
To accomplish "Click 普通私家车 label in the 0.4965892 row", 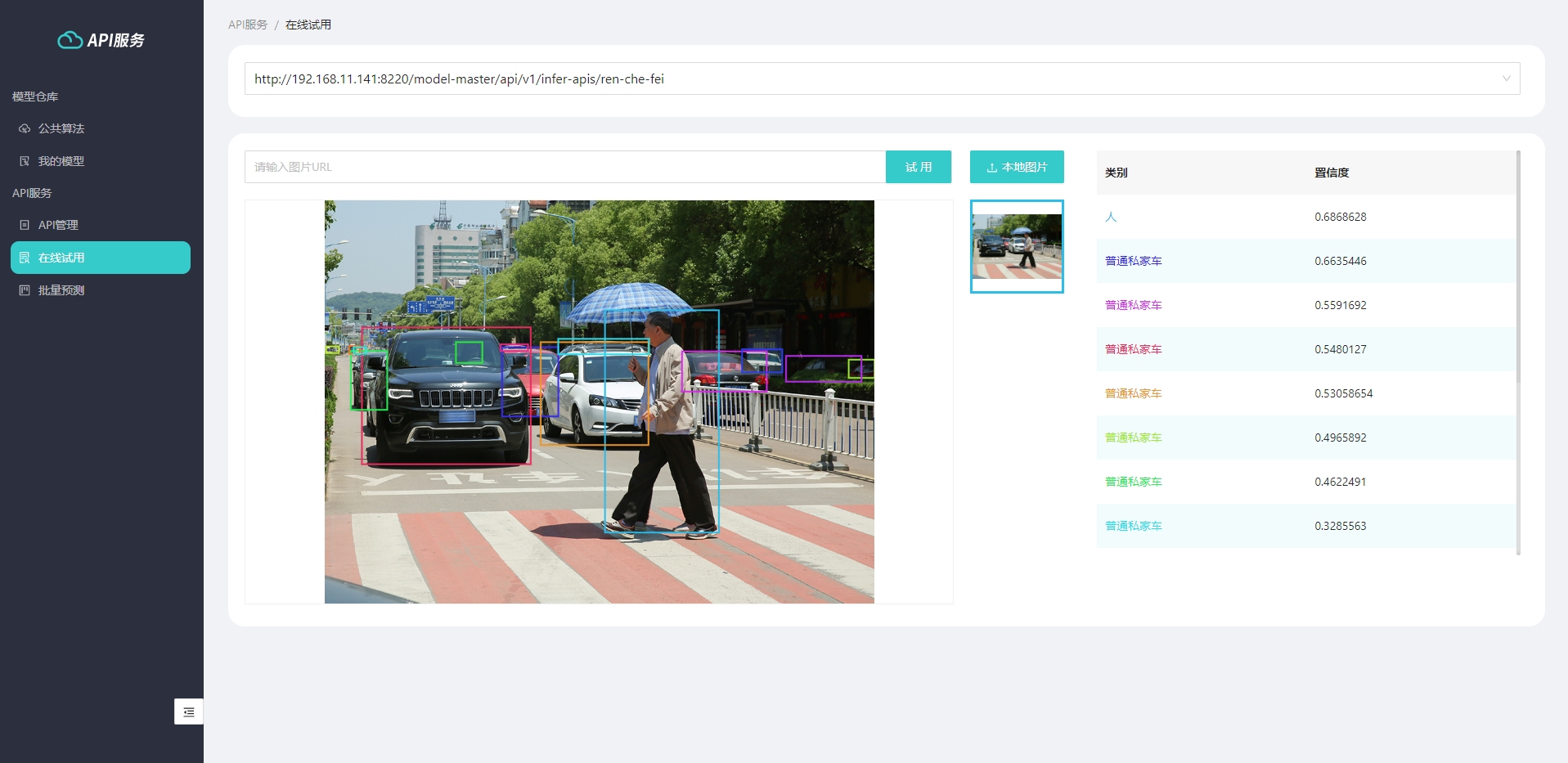I will pyautogui.click(x=1134, y=438).
